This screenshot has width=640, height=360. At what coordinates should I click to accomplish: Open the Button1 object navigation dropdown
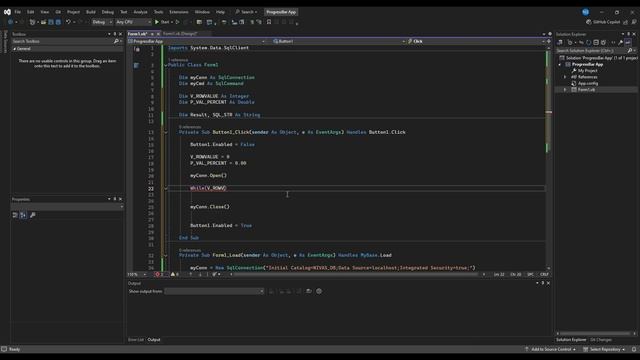point(339,41)
